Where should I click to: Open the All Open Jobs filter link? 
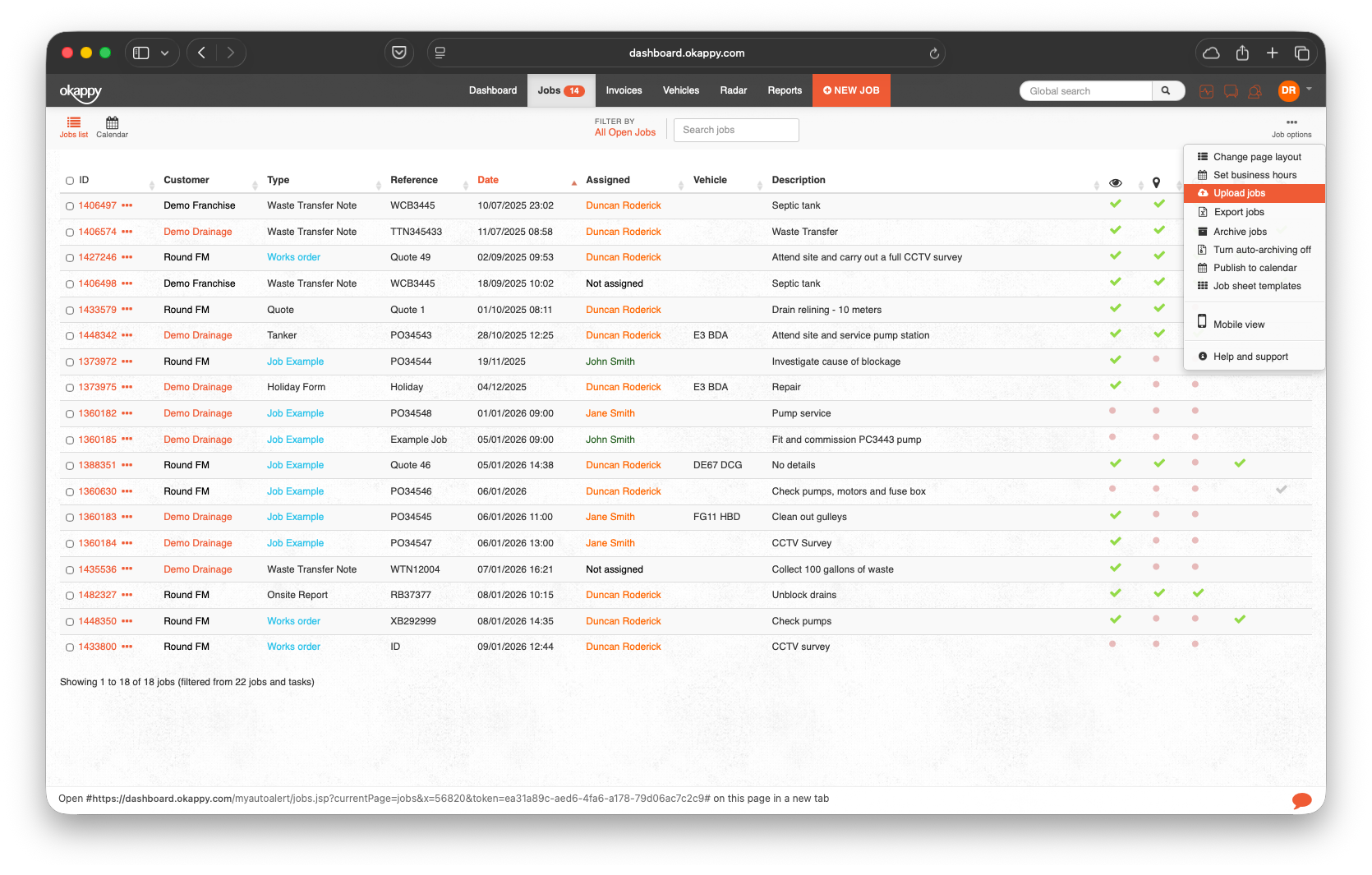[624, 131]
